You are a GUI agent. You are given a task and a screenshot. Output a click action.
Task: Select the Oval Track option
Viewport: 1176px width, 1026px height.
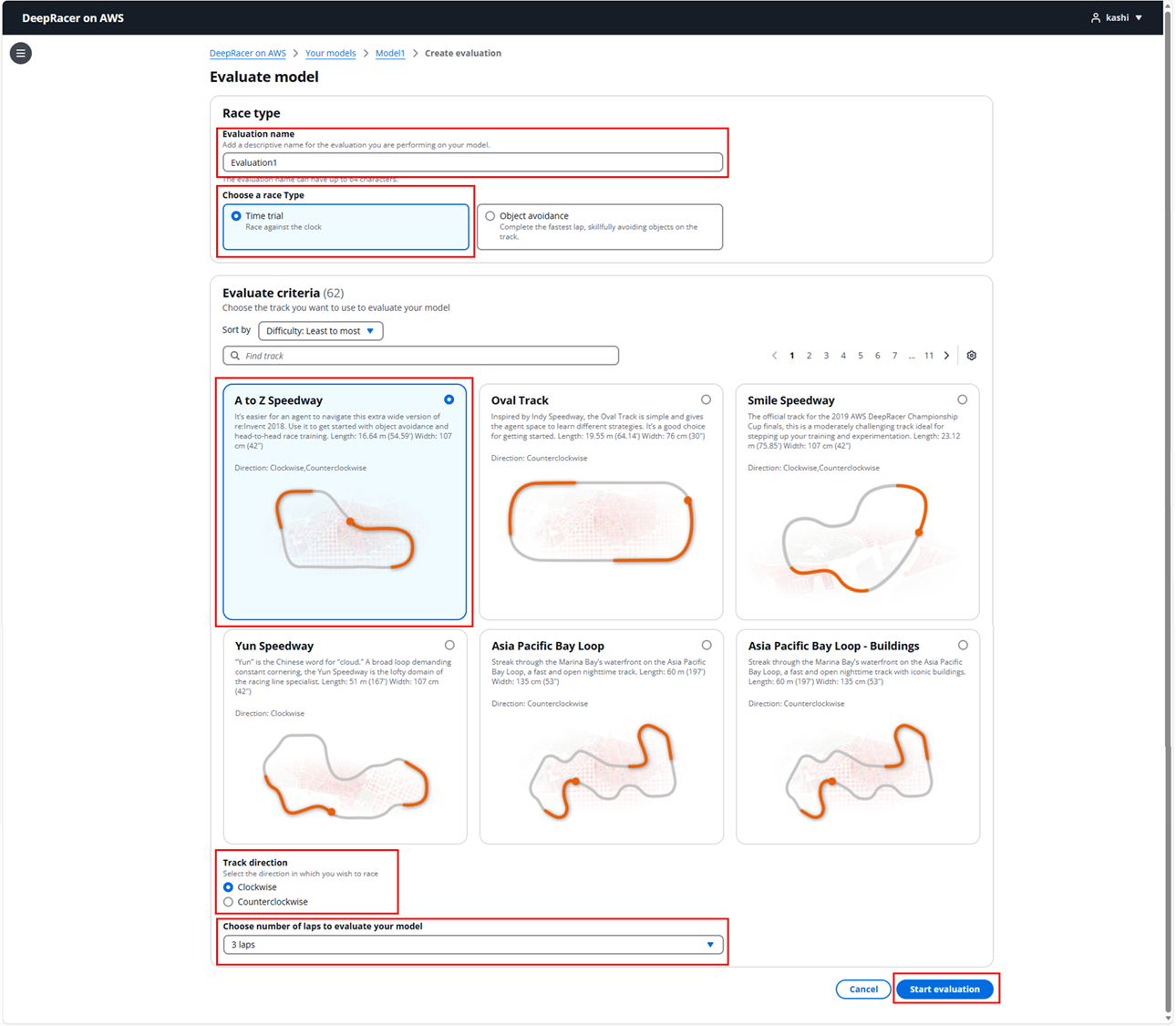tap(706, 399)
